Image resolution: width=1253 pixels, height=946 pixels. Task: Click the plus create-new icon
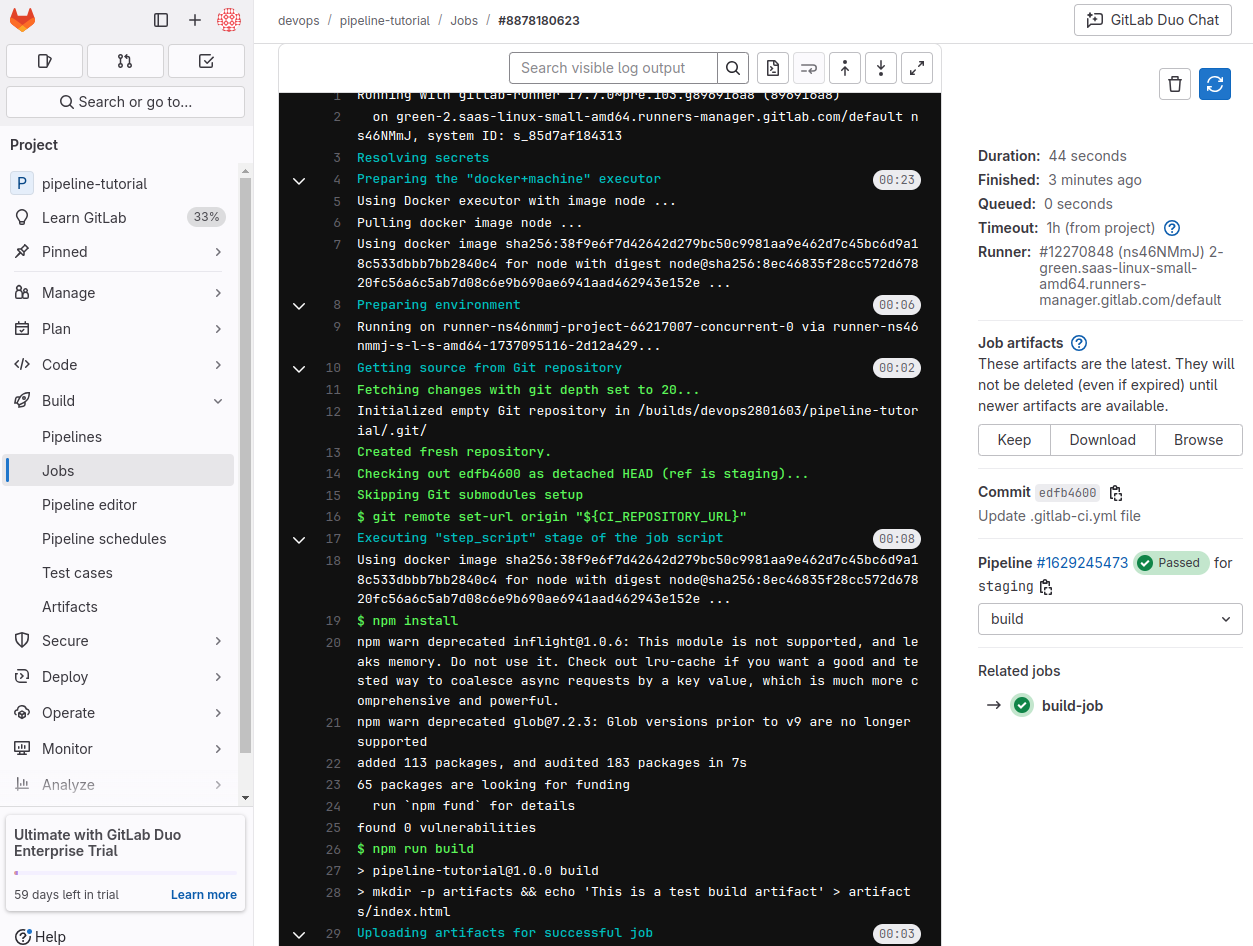coord(195,20)
